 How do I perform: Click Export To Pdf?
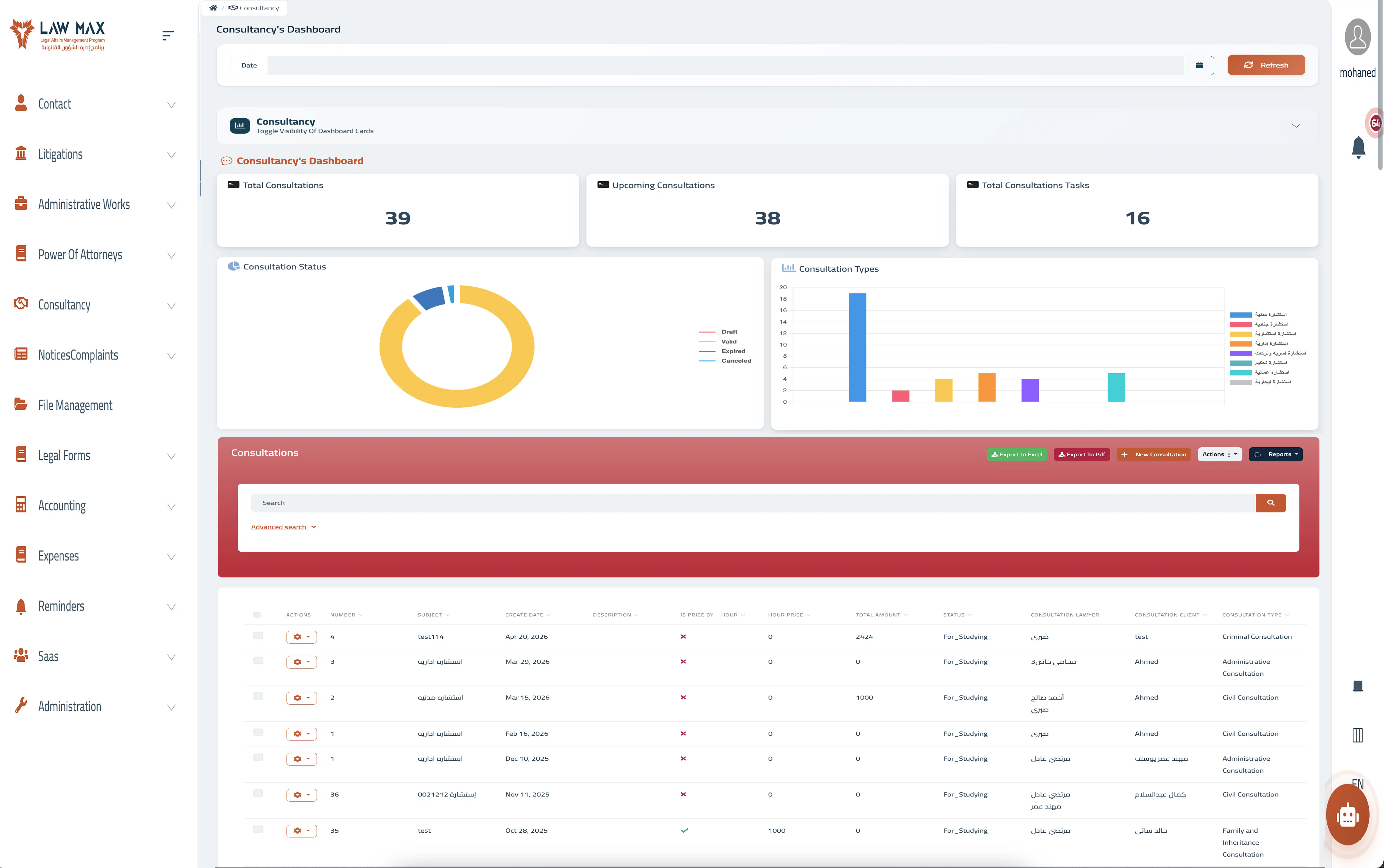click(1082, 455)
